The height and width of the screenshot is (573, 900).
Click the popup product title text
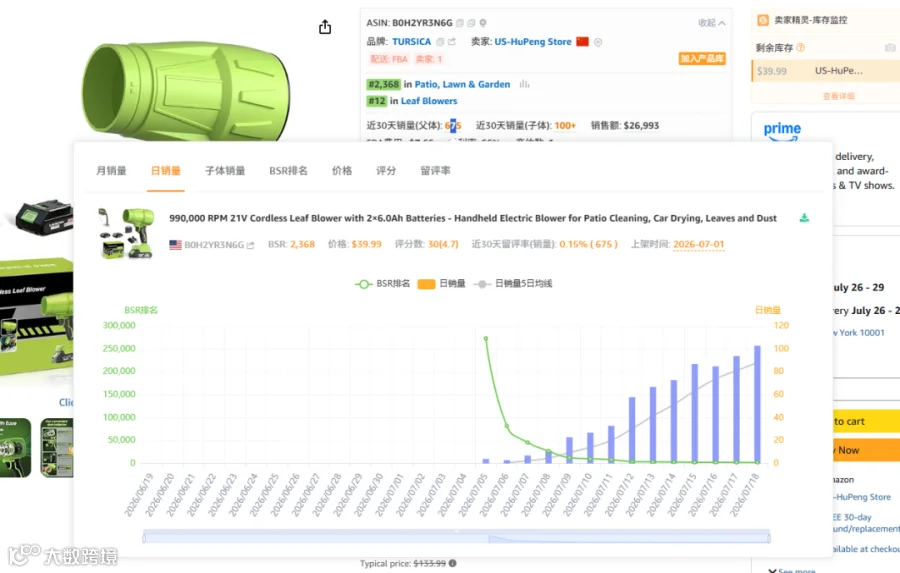pos(473,218)
